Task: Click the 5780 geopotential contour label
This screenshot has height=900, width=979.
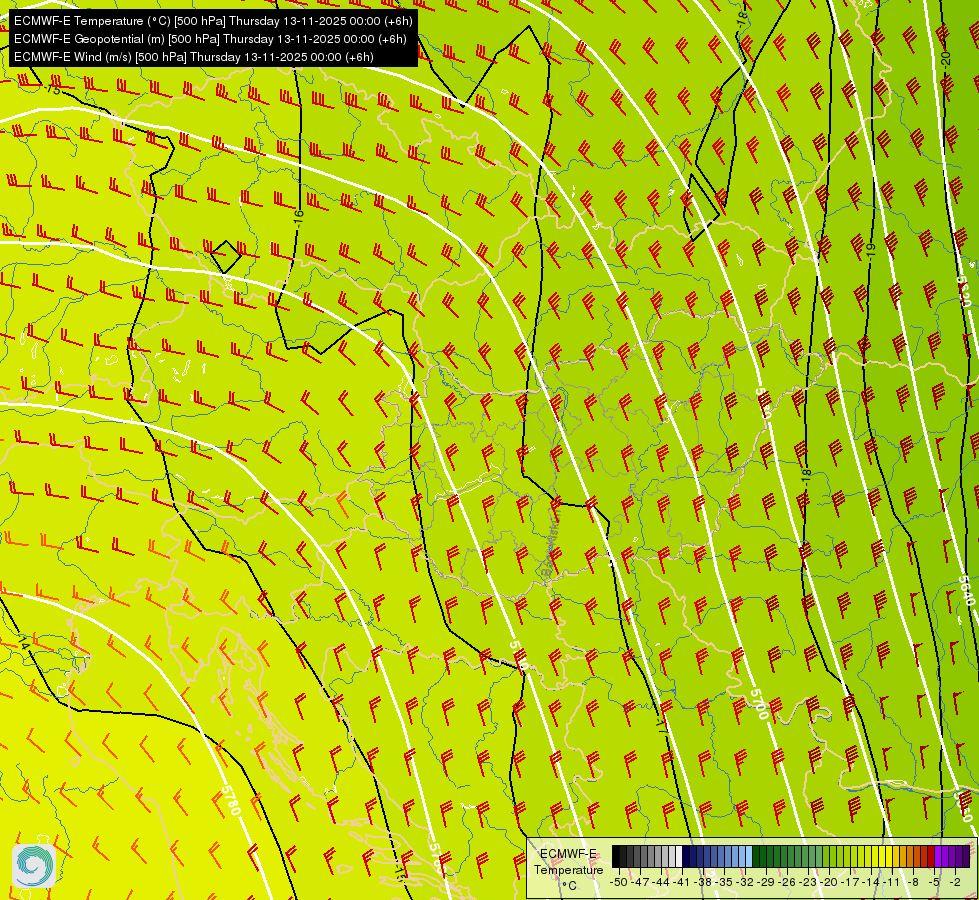Action: [x=231, y=800]
